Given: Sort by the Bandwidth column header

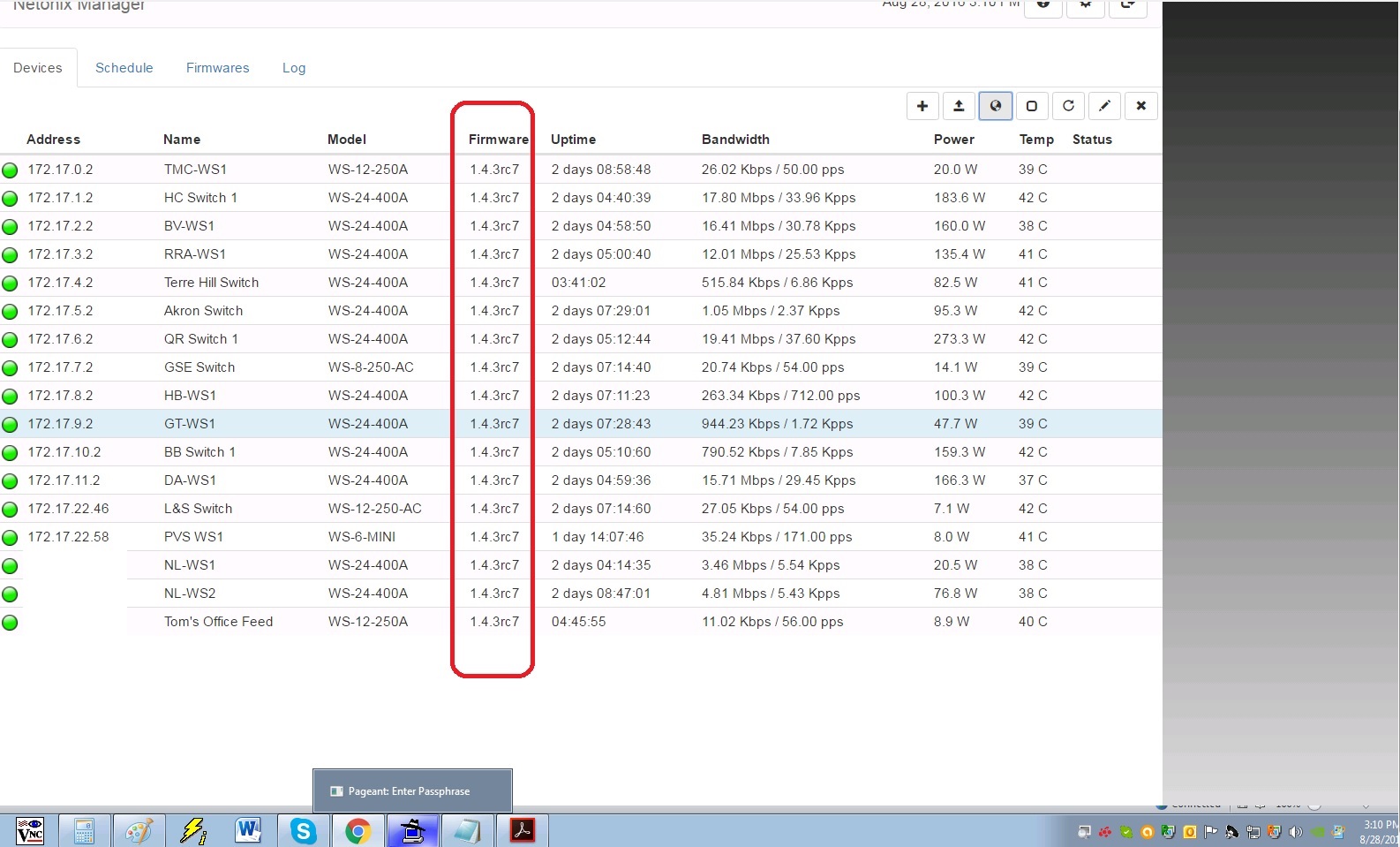Looking at the screenshot, I should 735,140.
